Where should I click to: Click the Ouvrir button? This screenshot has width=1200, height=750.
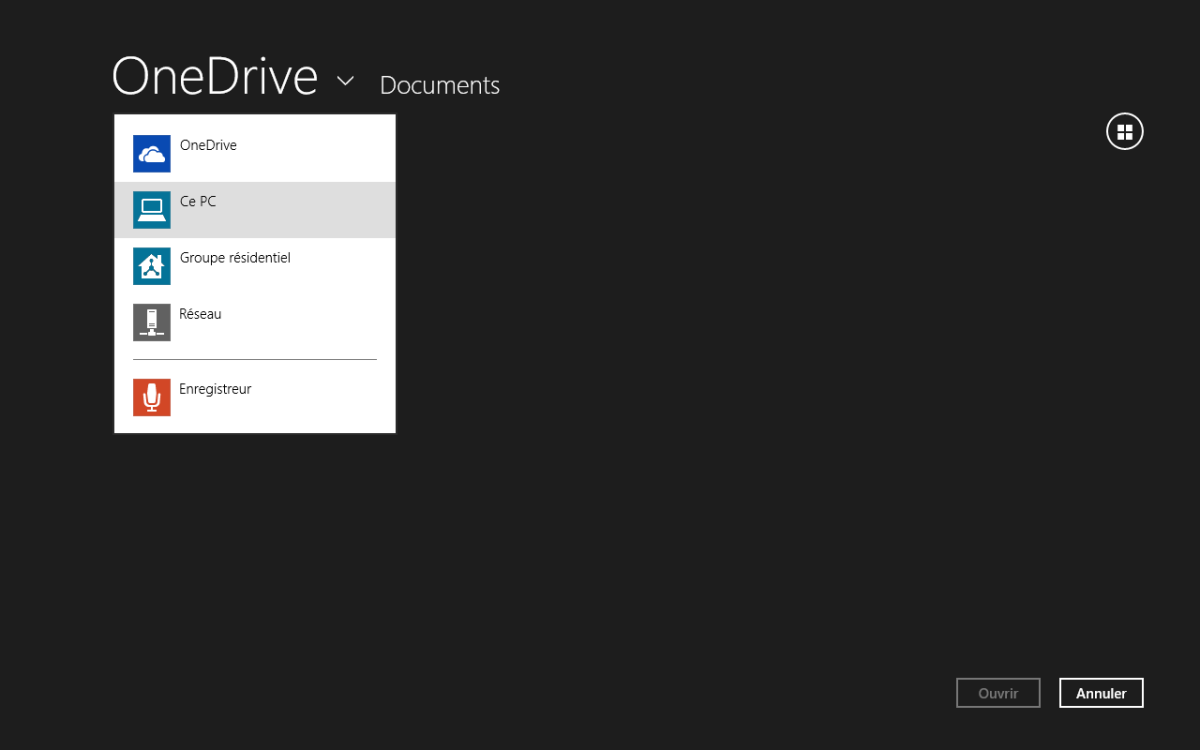click(998, 693)
